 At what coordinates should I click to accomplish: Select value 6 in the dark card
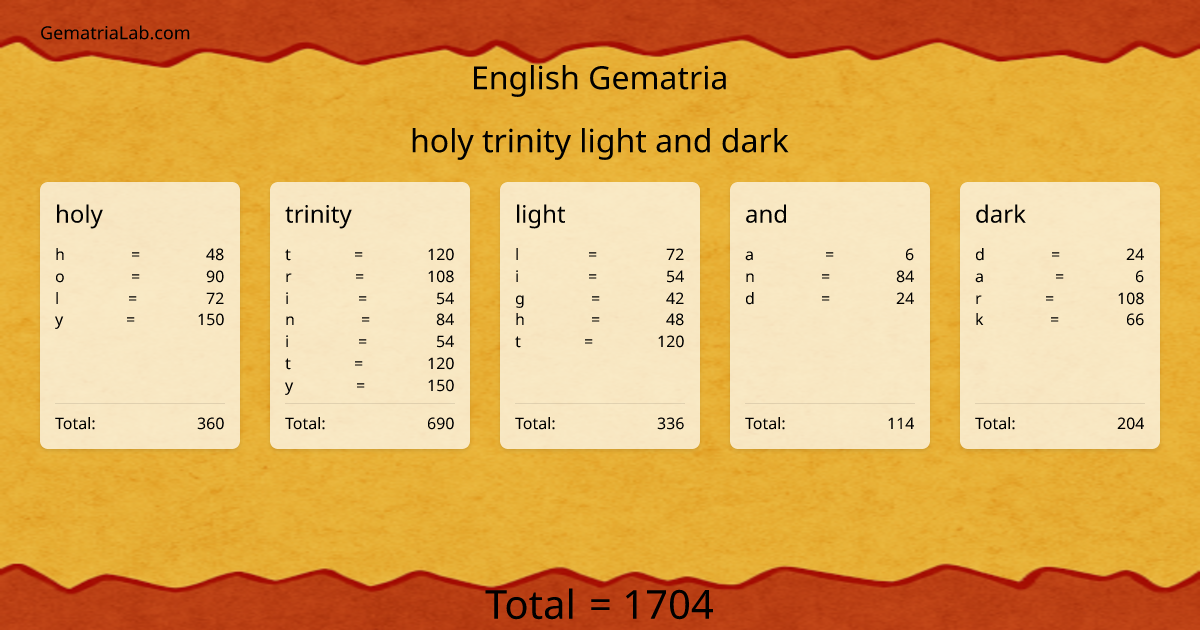[1140, 277]
